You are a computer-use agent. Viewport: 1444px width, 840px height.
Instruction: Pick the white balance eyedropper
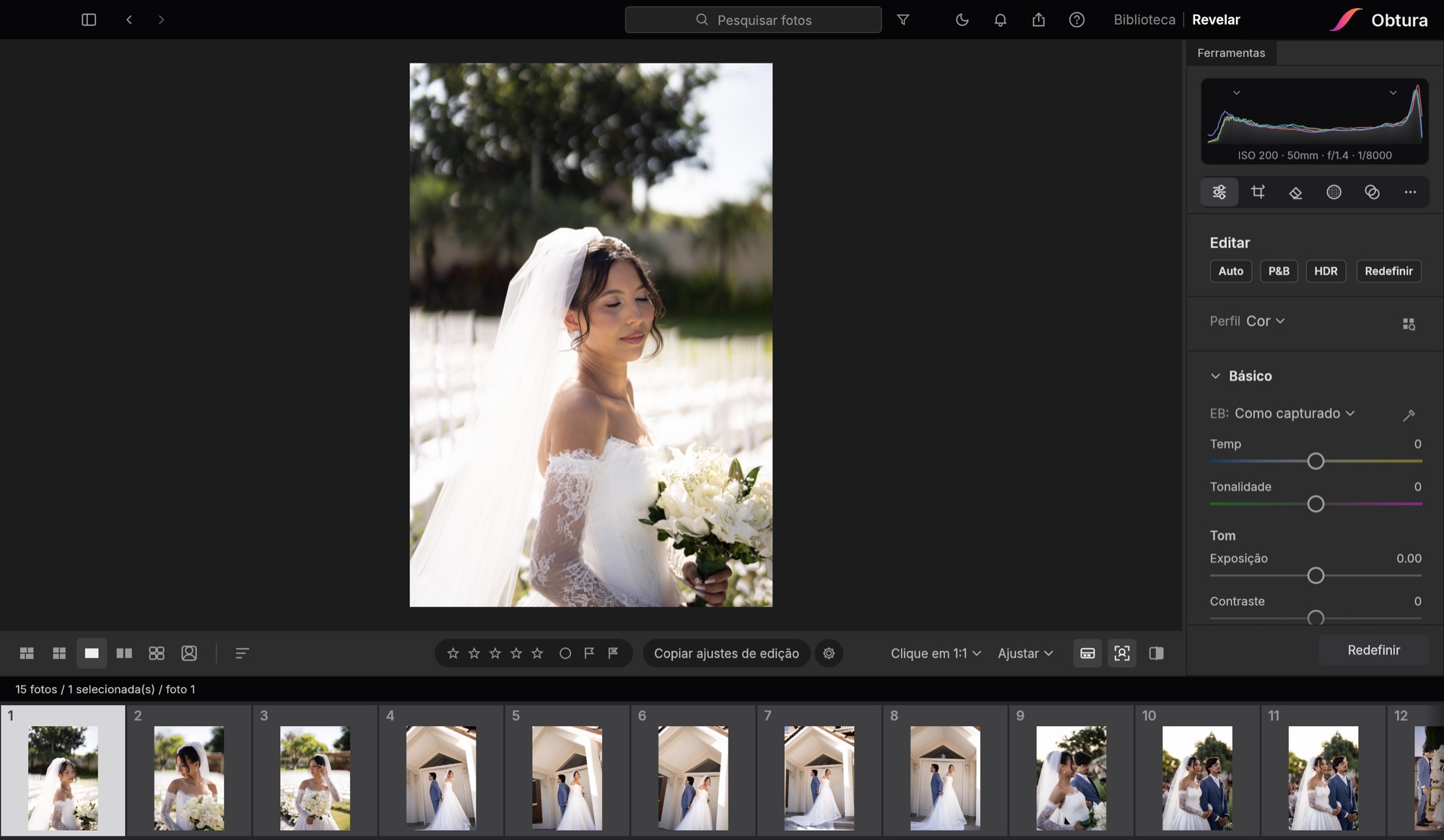pos(1409,415)
